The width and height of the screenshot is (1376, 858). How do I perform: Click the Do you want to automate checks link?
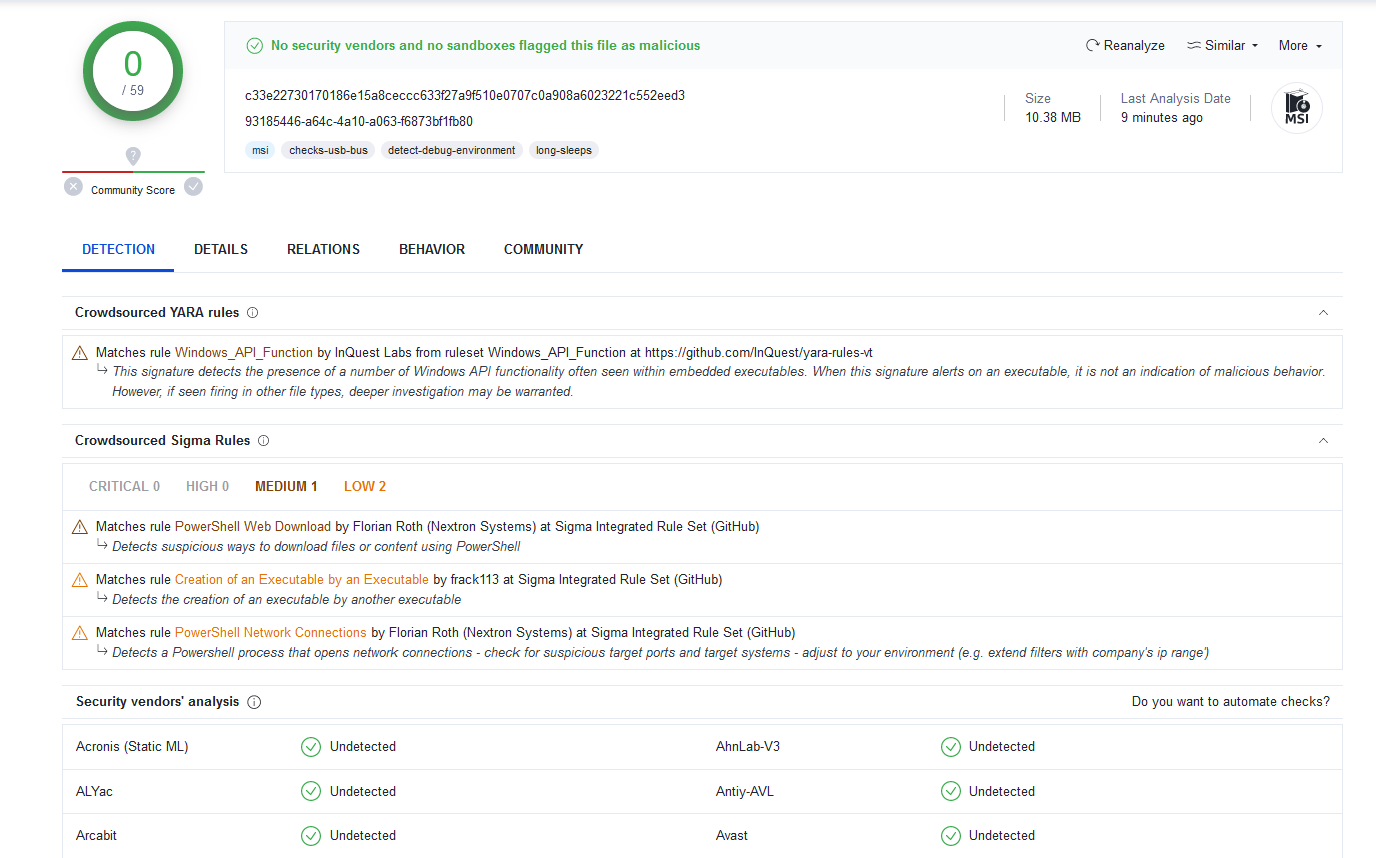pos(1231,701)
